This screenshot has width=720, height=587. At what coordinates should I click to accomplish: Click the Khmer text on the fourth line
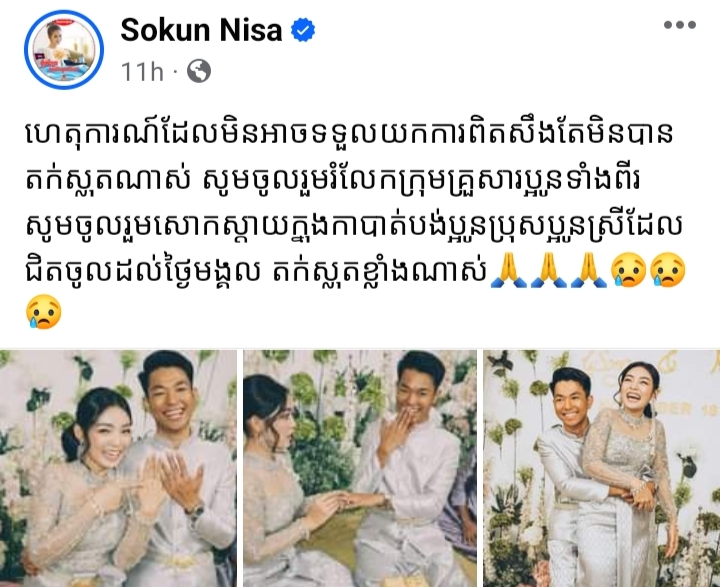[256, 272]
